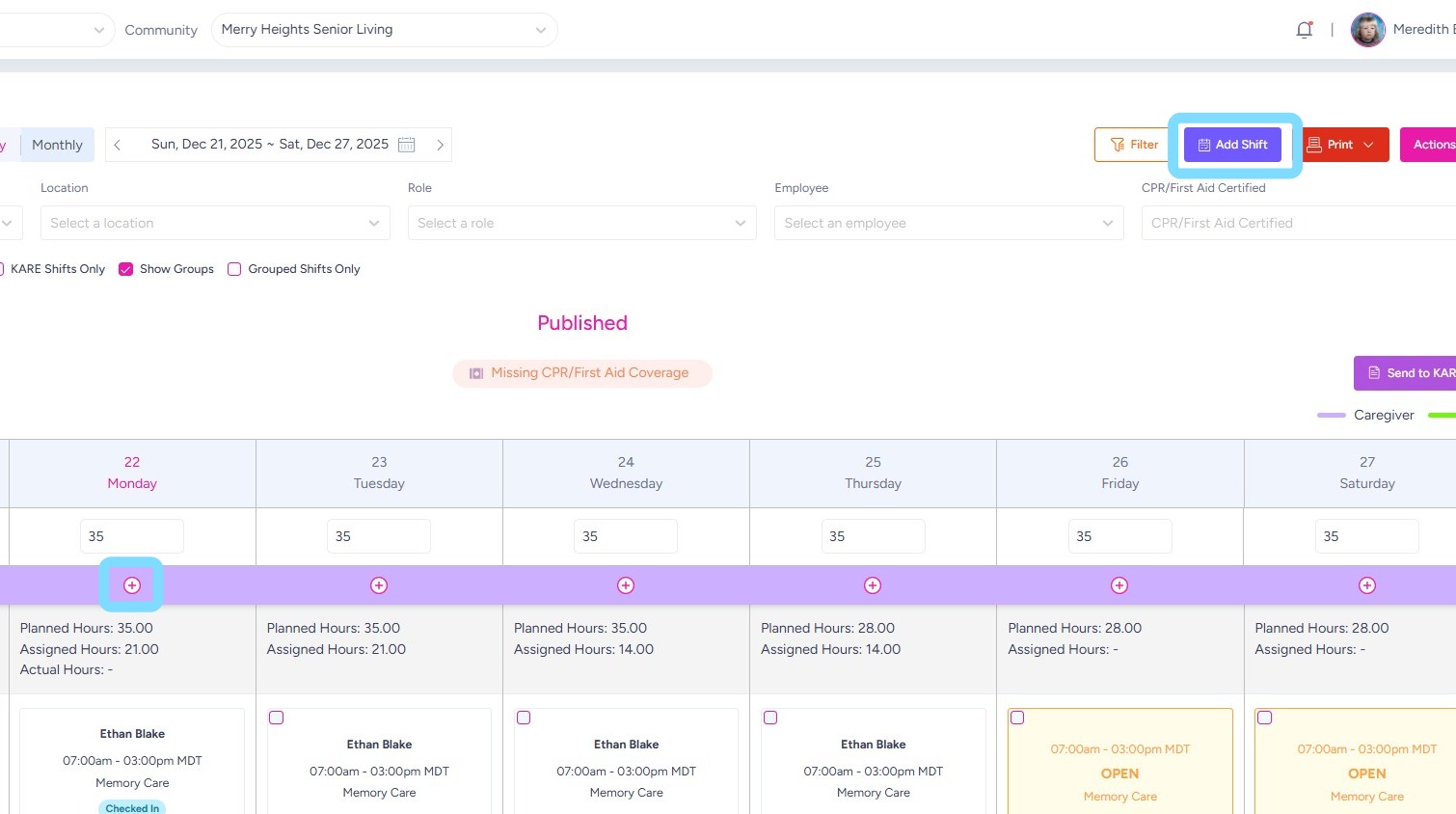Click the notification bell icon

[x=1304, y=30]
